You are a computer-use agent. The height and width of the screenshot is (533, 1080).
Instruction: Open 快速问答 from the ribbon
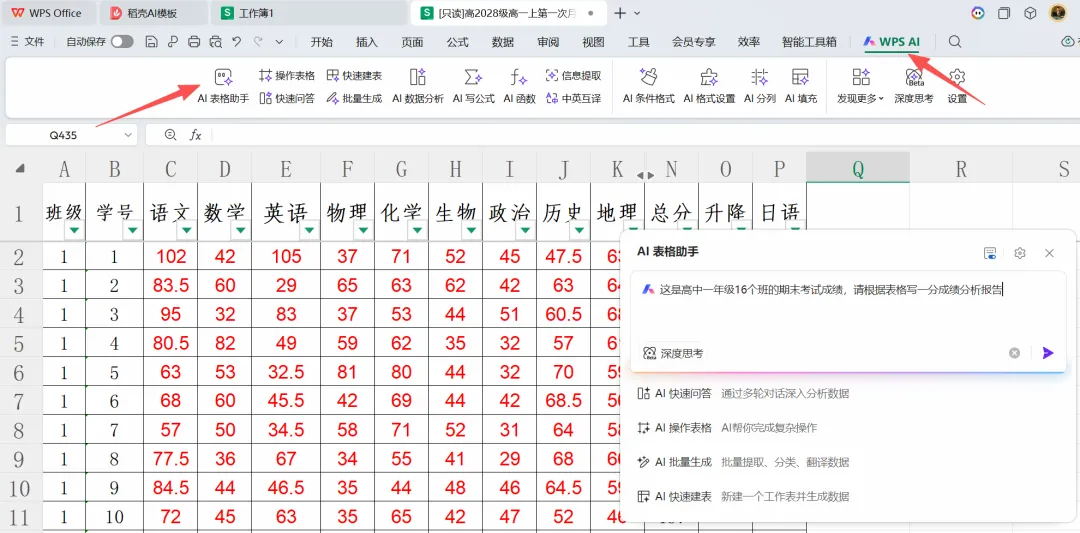[x=287, y=98]
